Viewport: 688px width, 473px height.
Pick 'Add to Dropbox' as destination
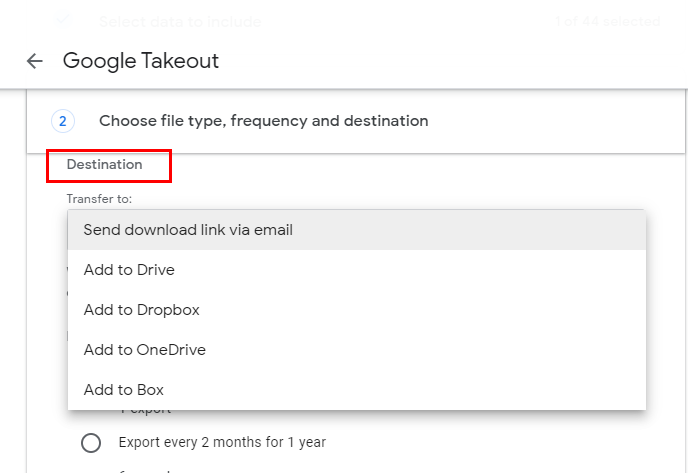[141, 310]
